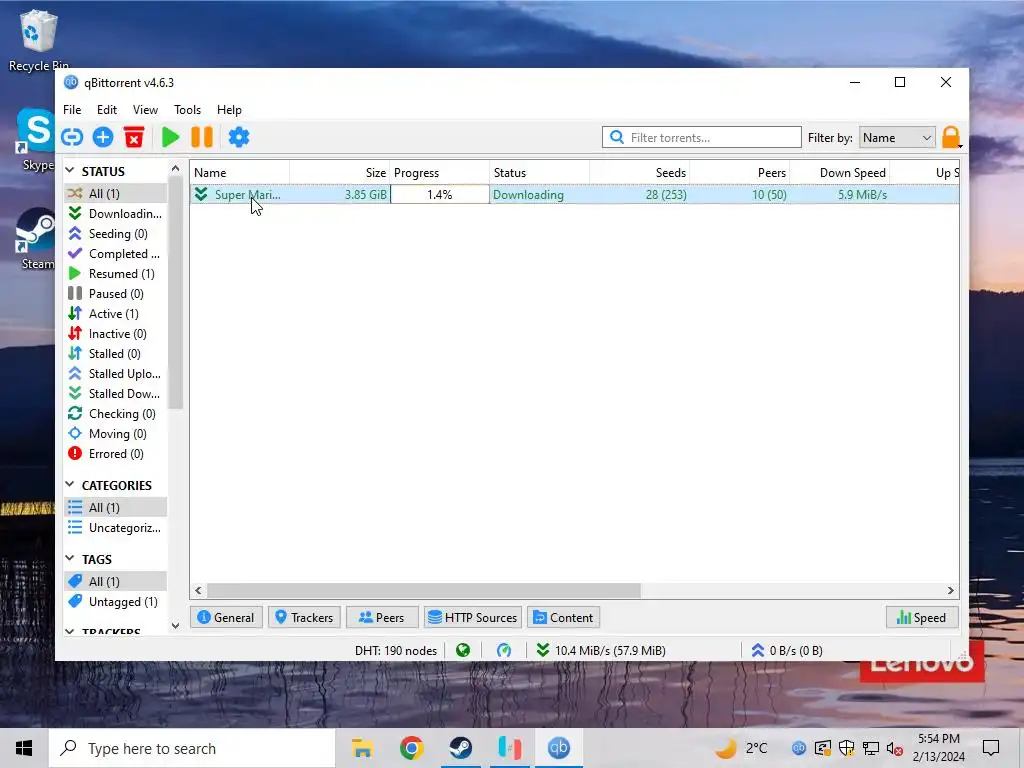1024x768 pixels.
Task: Resume torrents with the green play icon
Action: click(x=170, y=138)
